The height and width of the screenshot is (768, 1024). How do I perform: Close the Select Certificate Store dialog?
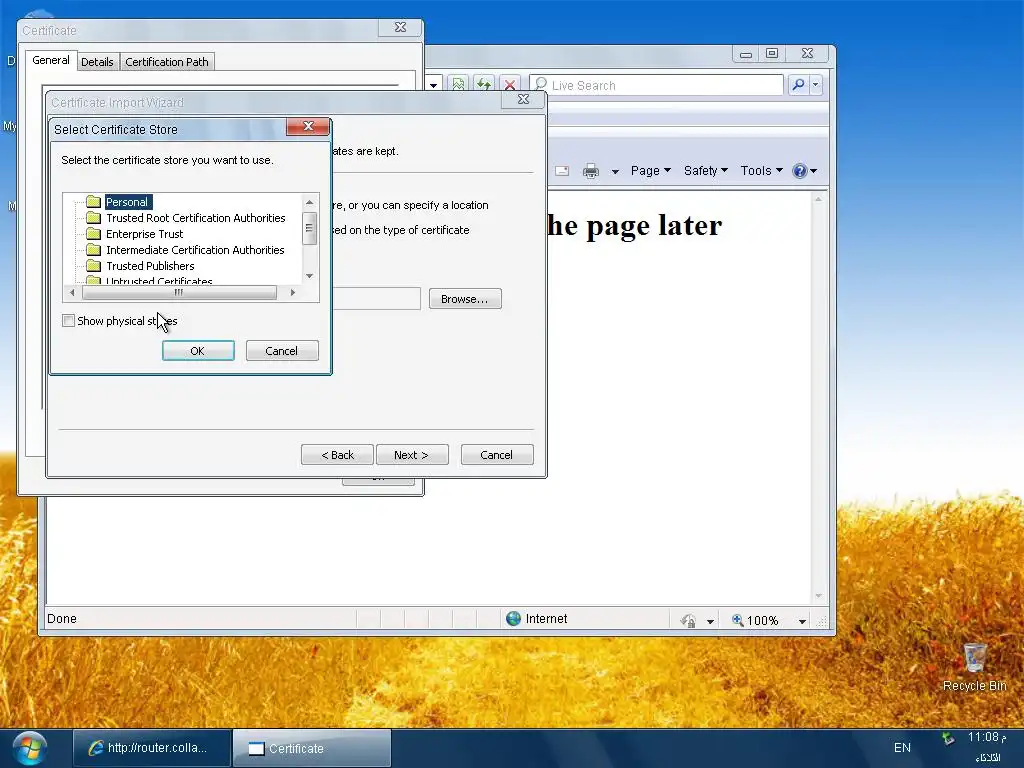(x=308, y=126)
